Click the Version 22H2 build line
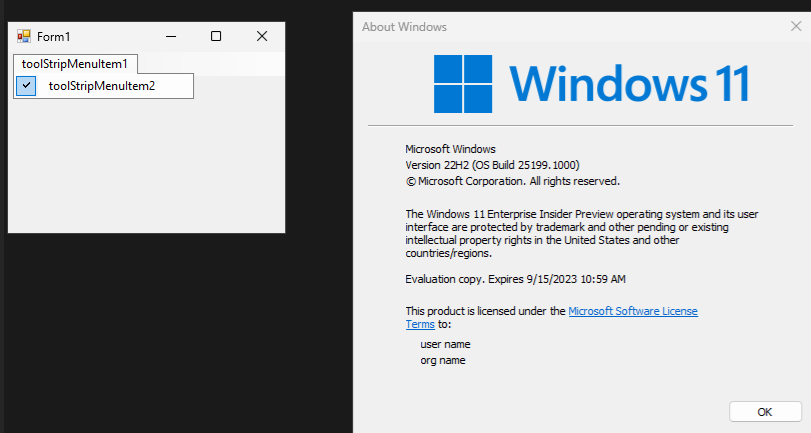This screenshot has height=433, width=811. 492,165
